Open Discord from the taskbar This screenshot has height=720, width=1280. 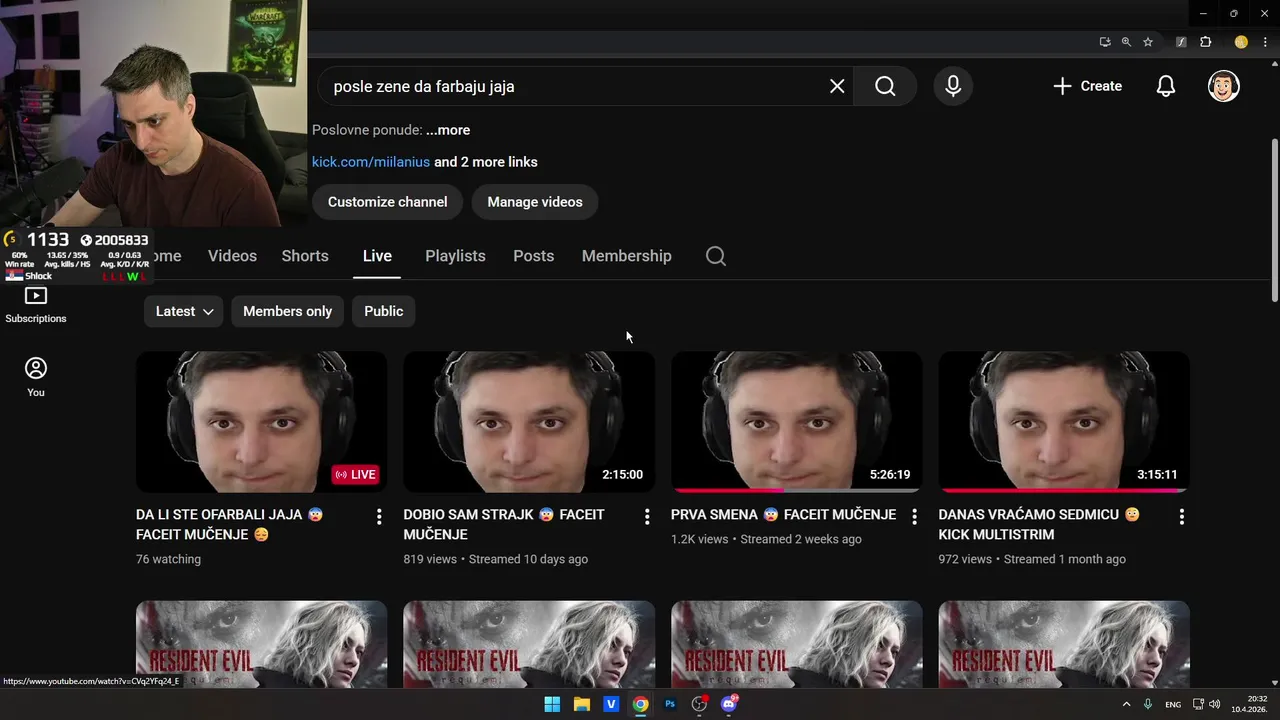click(x=729, y=704)
